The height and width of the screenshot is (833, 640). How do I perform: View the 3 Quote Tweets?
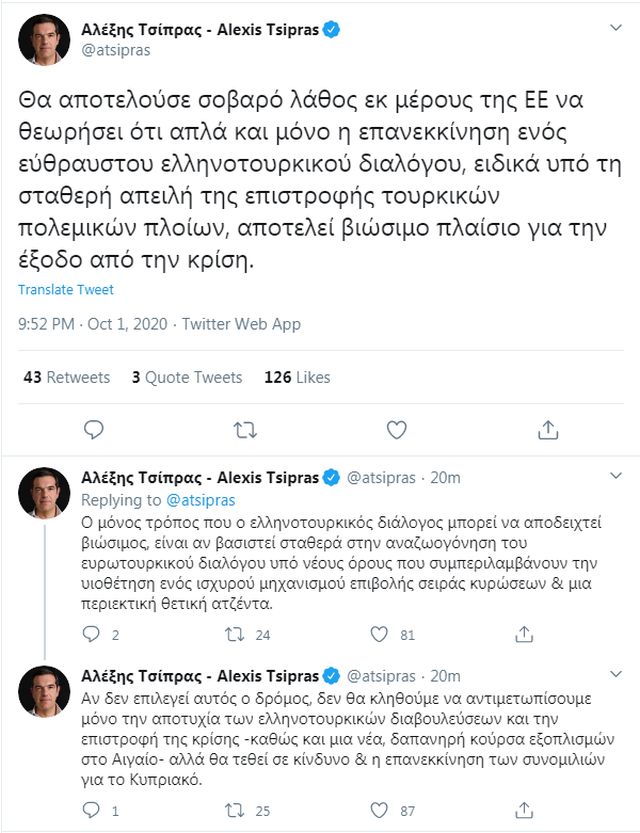(187, 377)
